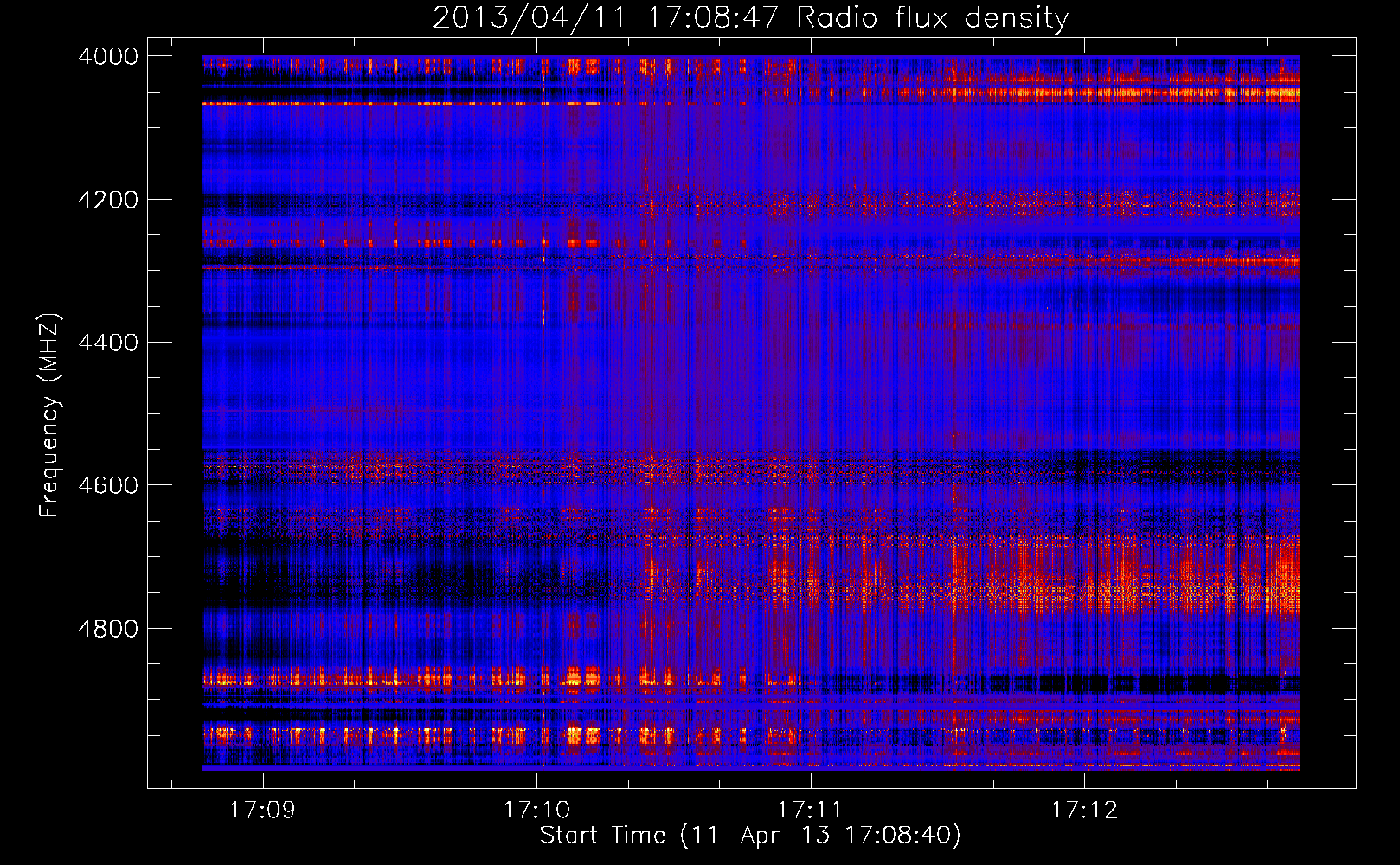1400x865 pixels.
Task: Click the 17:12 time axis label
Action: click(1084, 810)
